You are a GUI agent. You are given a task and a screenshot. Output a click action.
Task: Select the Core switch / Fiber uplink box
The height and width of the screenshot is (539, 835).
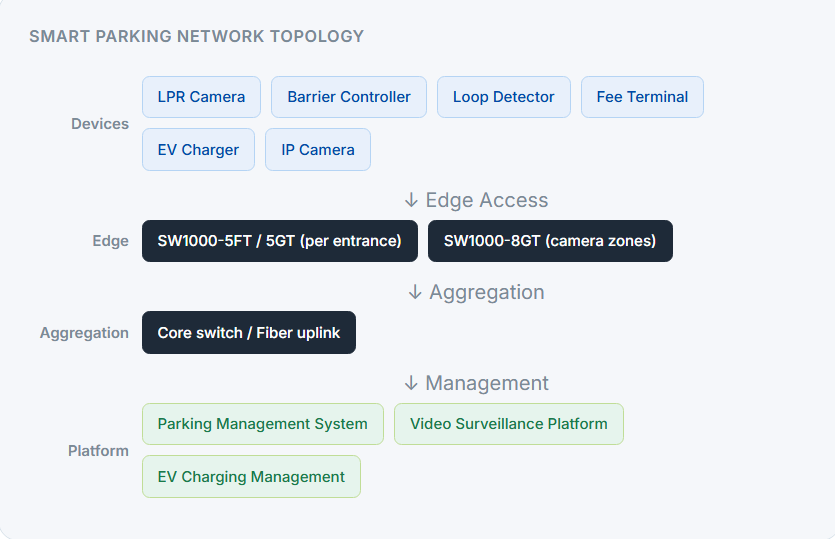249,332
